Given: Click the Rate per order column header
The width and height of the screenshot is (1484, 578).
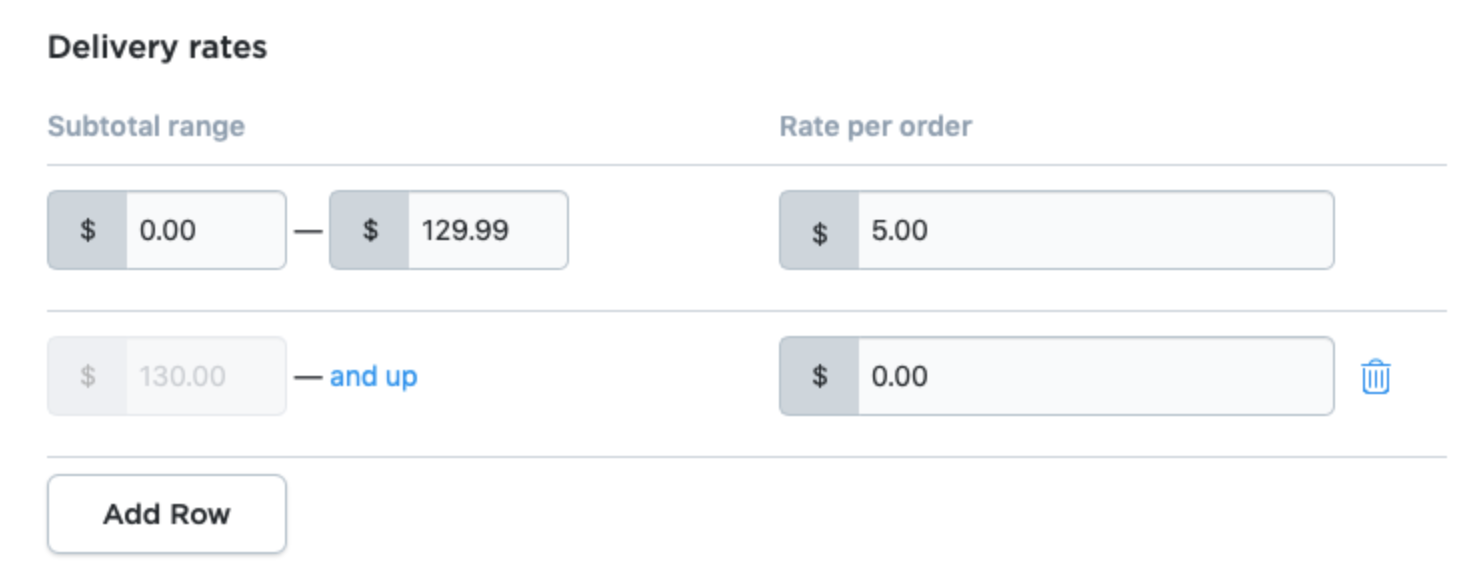Looking at the screenshot, I should [x=875, y=127].
